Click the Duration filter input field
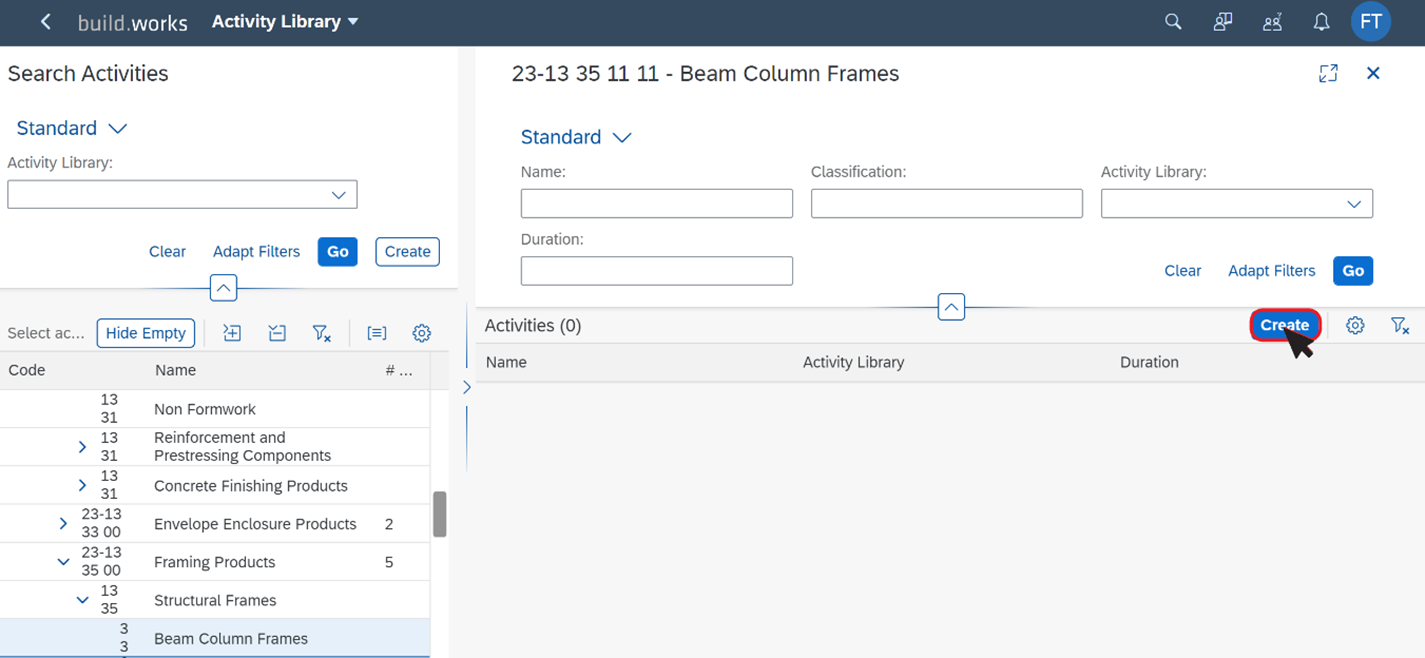 pos(657,271)
